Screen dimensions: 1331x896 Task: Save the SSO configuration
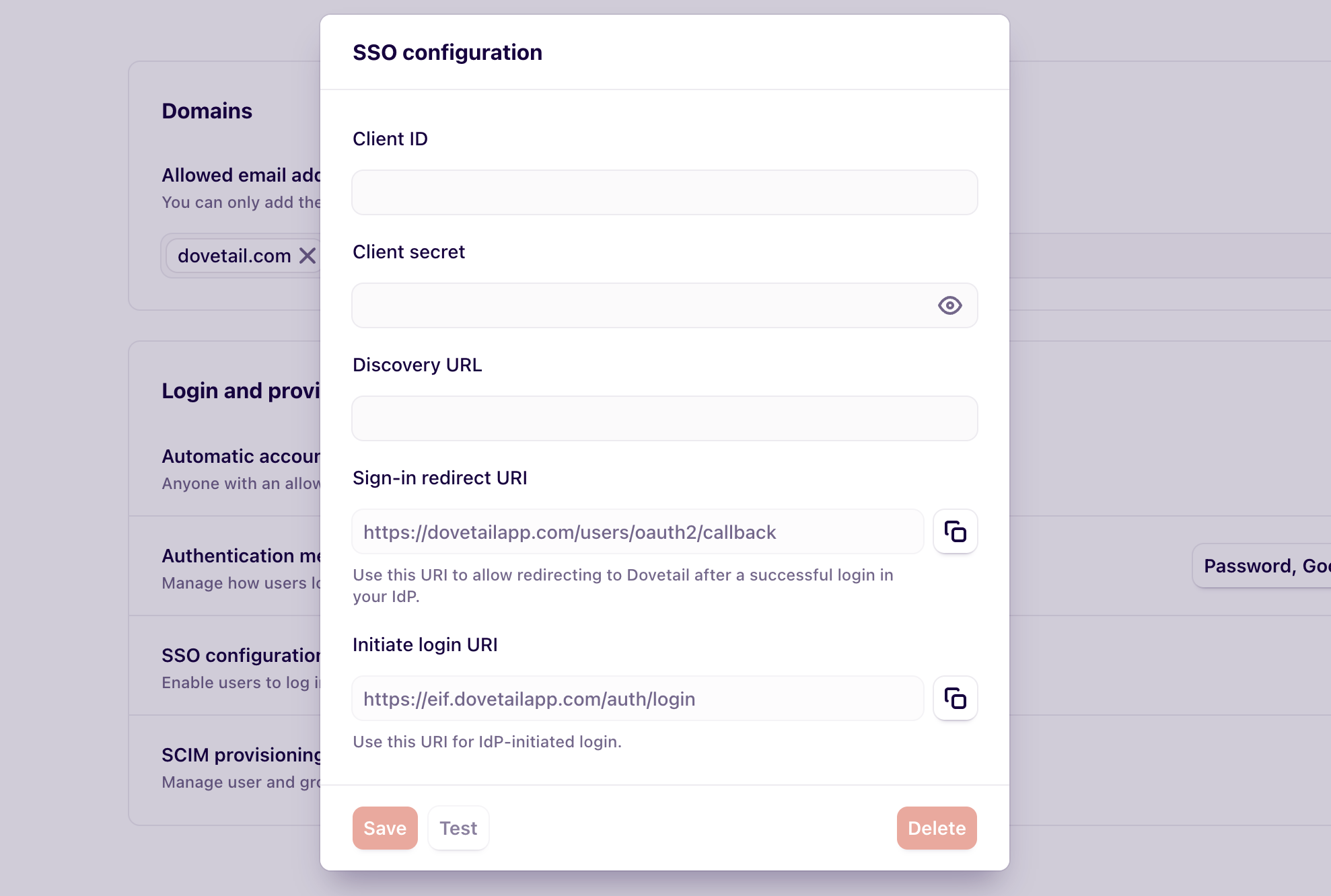pyautogui.click(x=385, y=828)
